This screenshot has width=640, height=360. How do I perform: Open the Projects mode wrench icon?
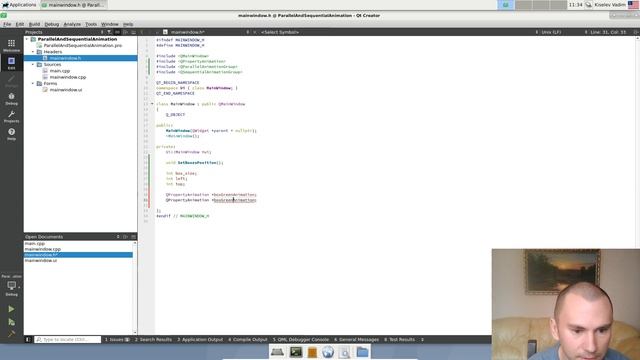[11, 116]
